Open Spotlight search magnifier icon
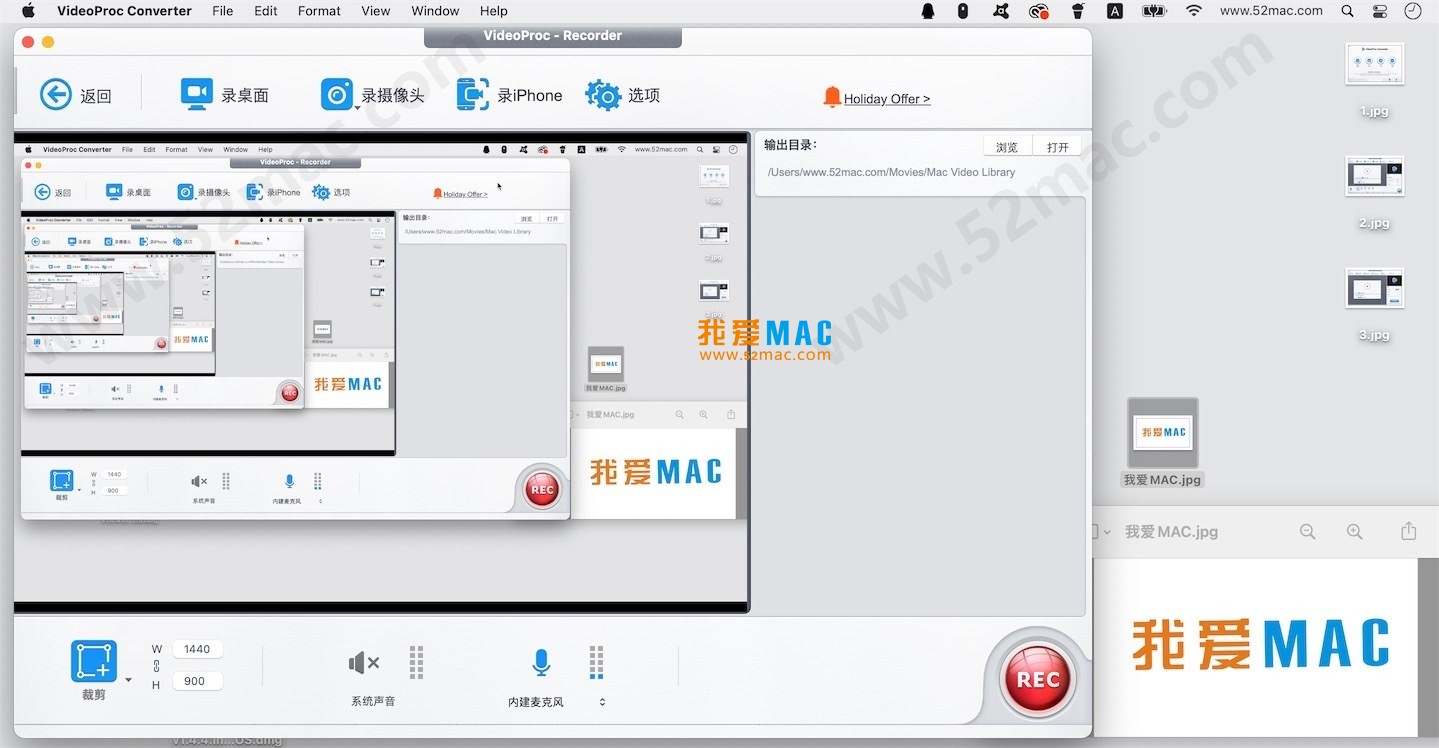 pos(1348,11)
